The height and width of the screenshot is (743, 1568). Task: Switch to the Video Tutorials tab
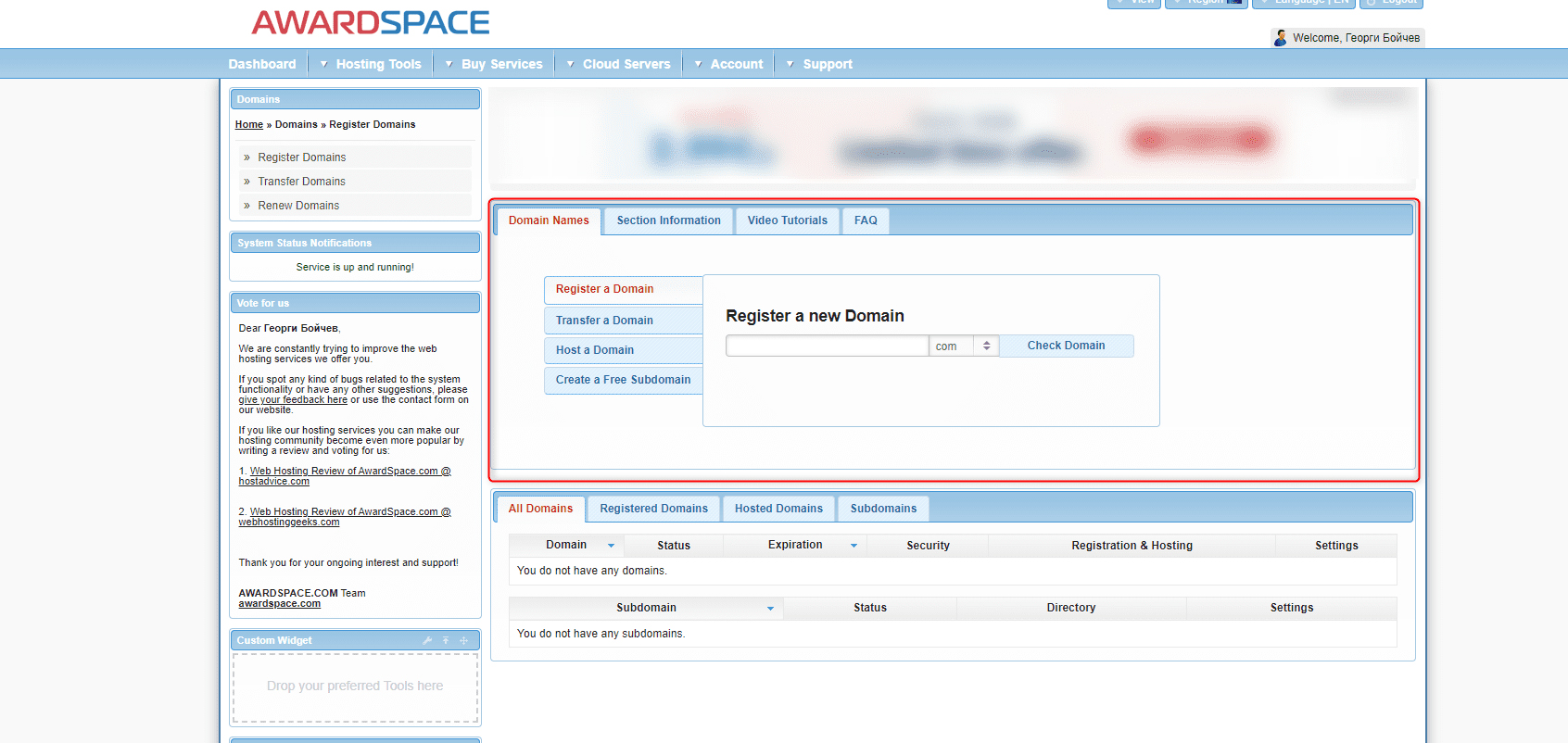(787, 220)
